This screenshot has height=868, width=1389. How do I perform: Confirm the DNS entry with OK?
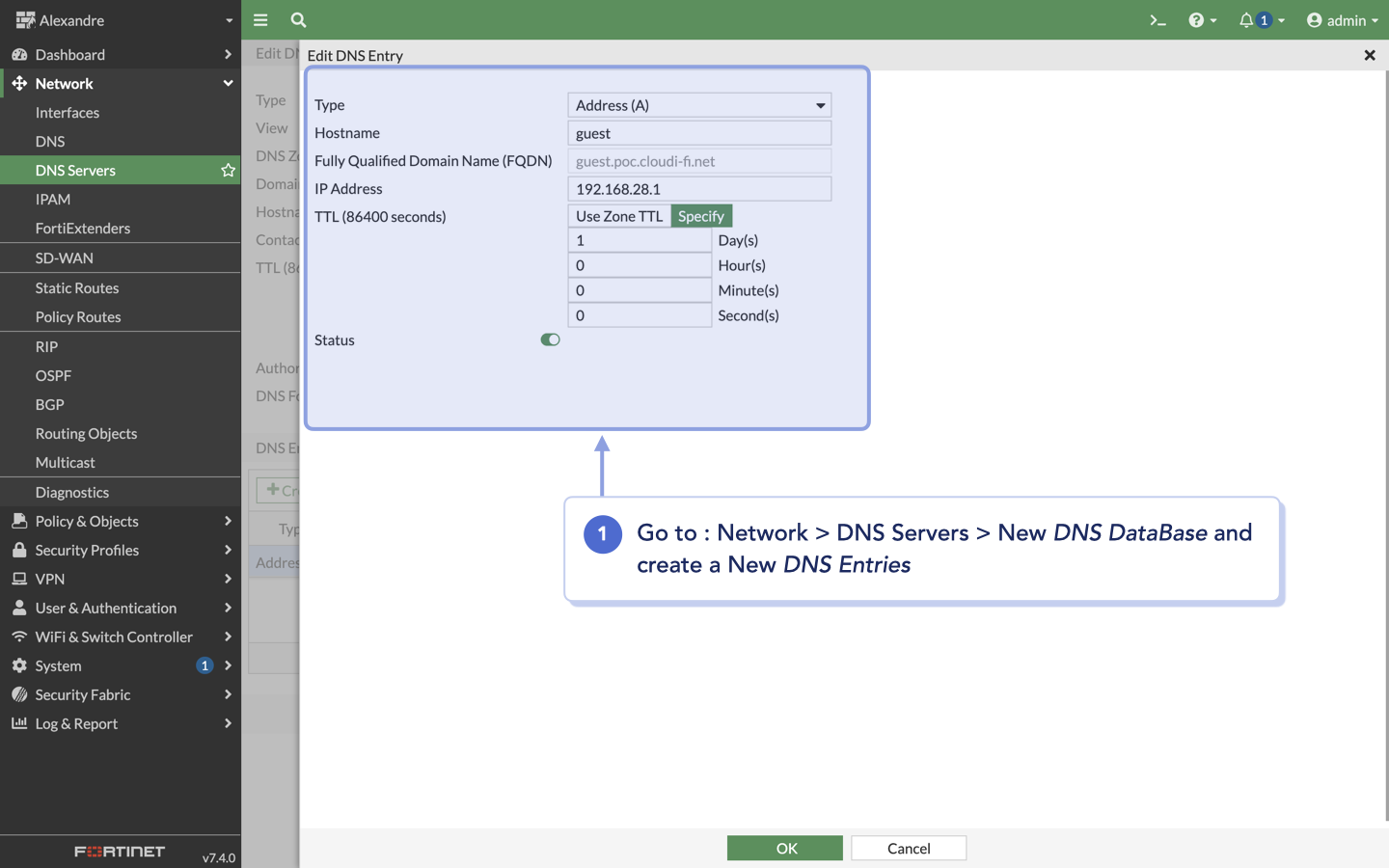(784, 848)
